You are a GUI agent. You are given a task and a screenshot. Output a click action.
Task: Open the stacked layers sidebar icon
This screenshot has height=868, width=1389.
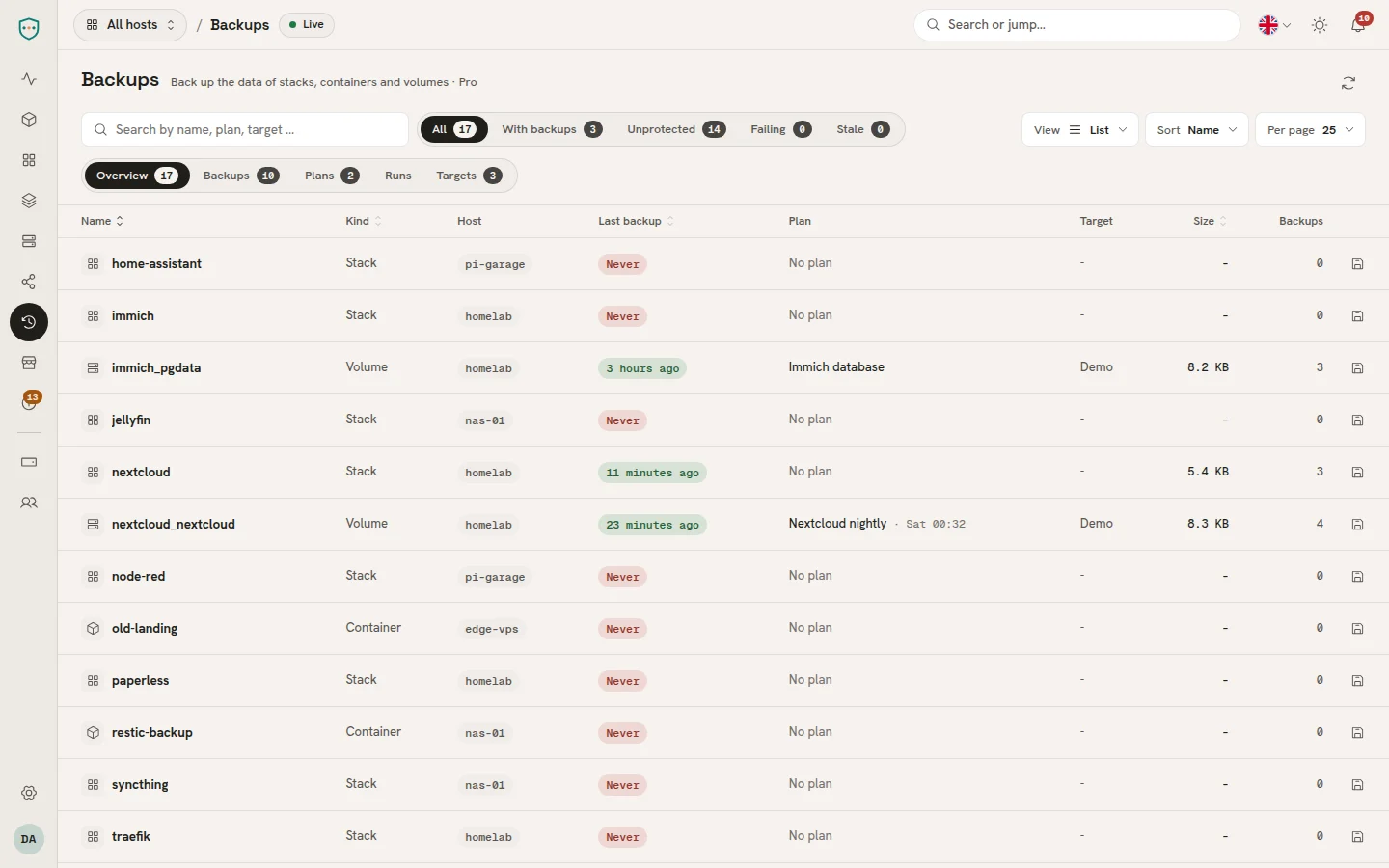click(x=29, y=201)
